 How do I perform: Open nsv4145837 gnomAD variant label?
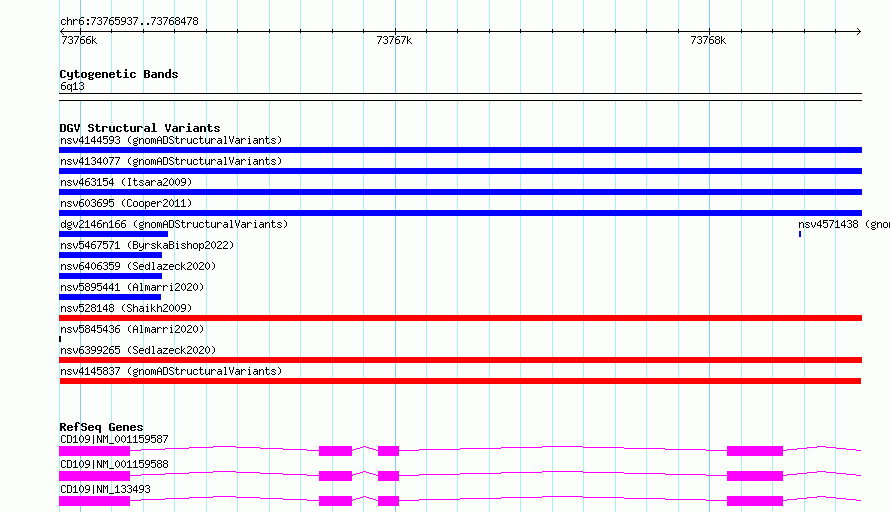click(x=171, y=371)
